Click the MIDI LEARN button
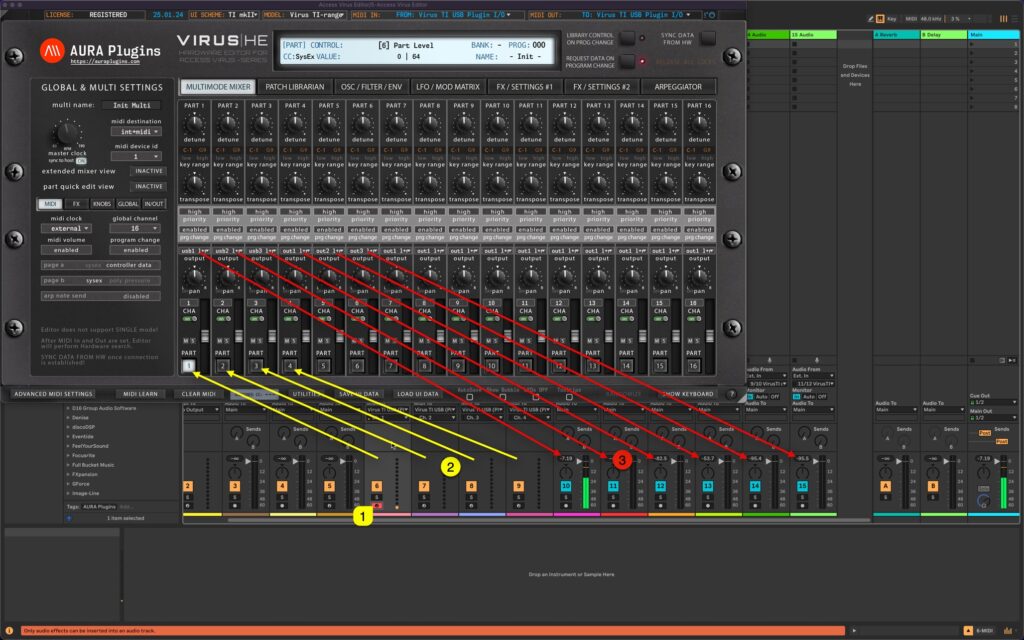The image size is (1024, 640). click(x=143, y=392)
